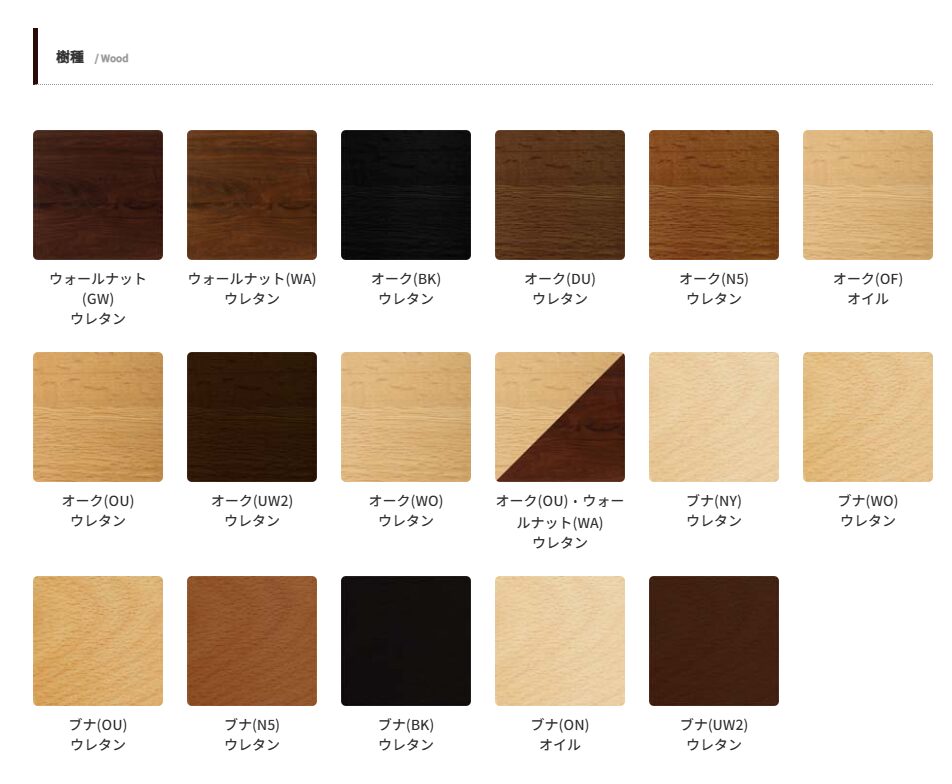Click the dark ブナ(UW2) swatch
Viewport: 952px width, 784px height.
point(714,641)
